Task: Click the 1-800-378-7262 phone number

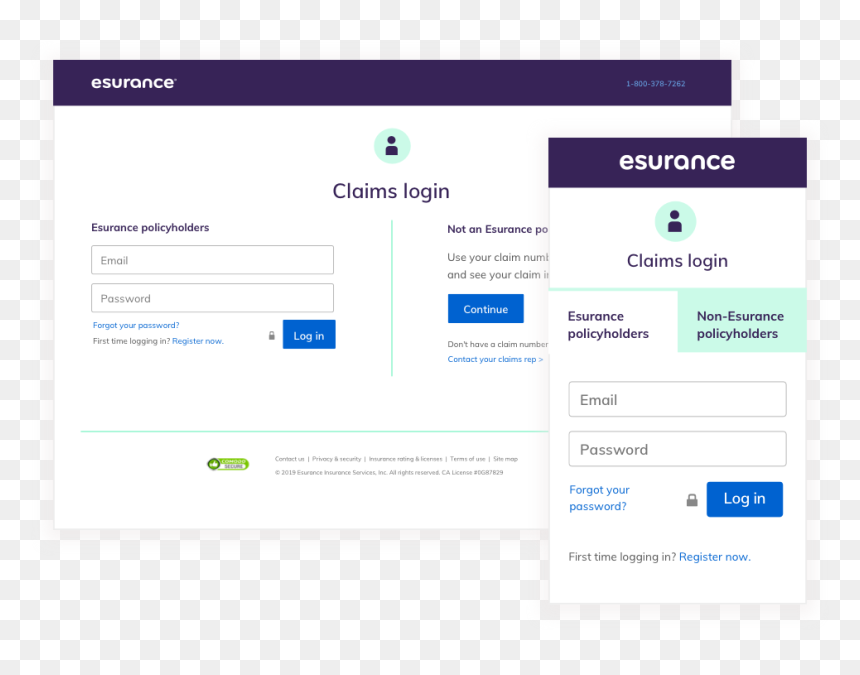Action: click(x=655, y=84)
